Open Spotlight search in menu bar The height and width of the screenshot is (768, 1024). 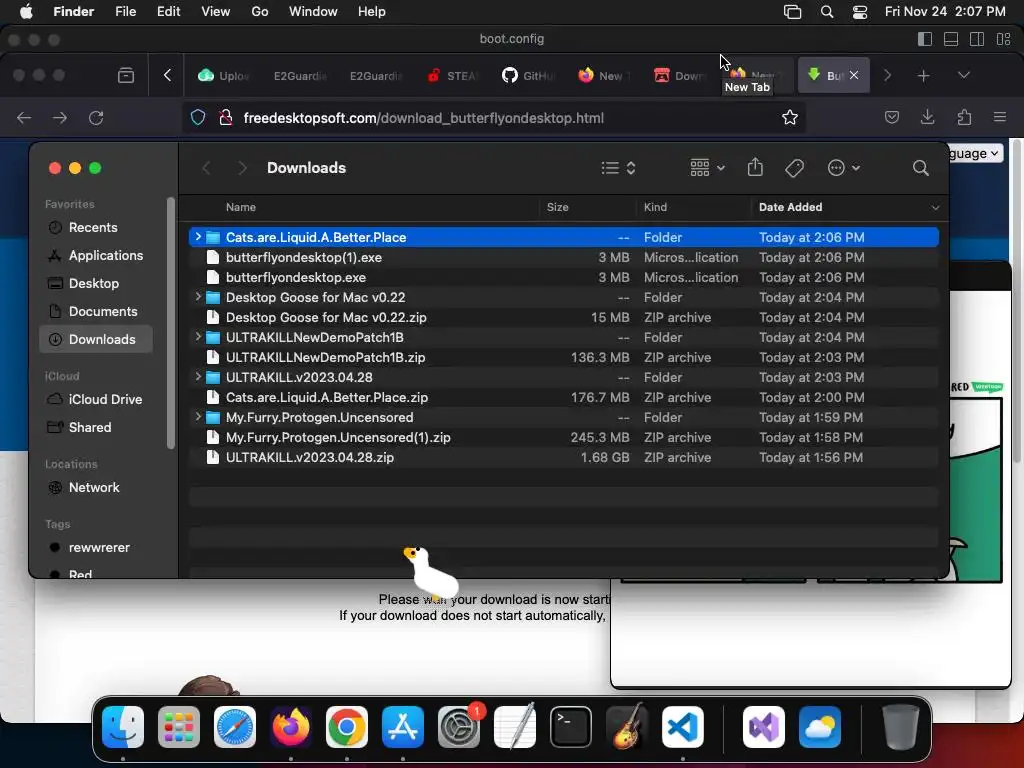(x=827, y=12)
